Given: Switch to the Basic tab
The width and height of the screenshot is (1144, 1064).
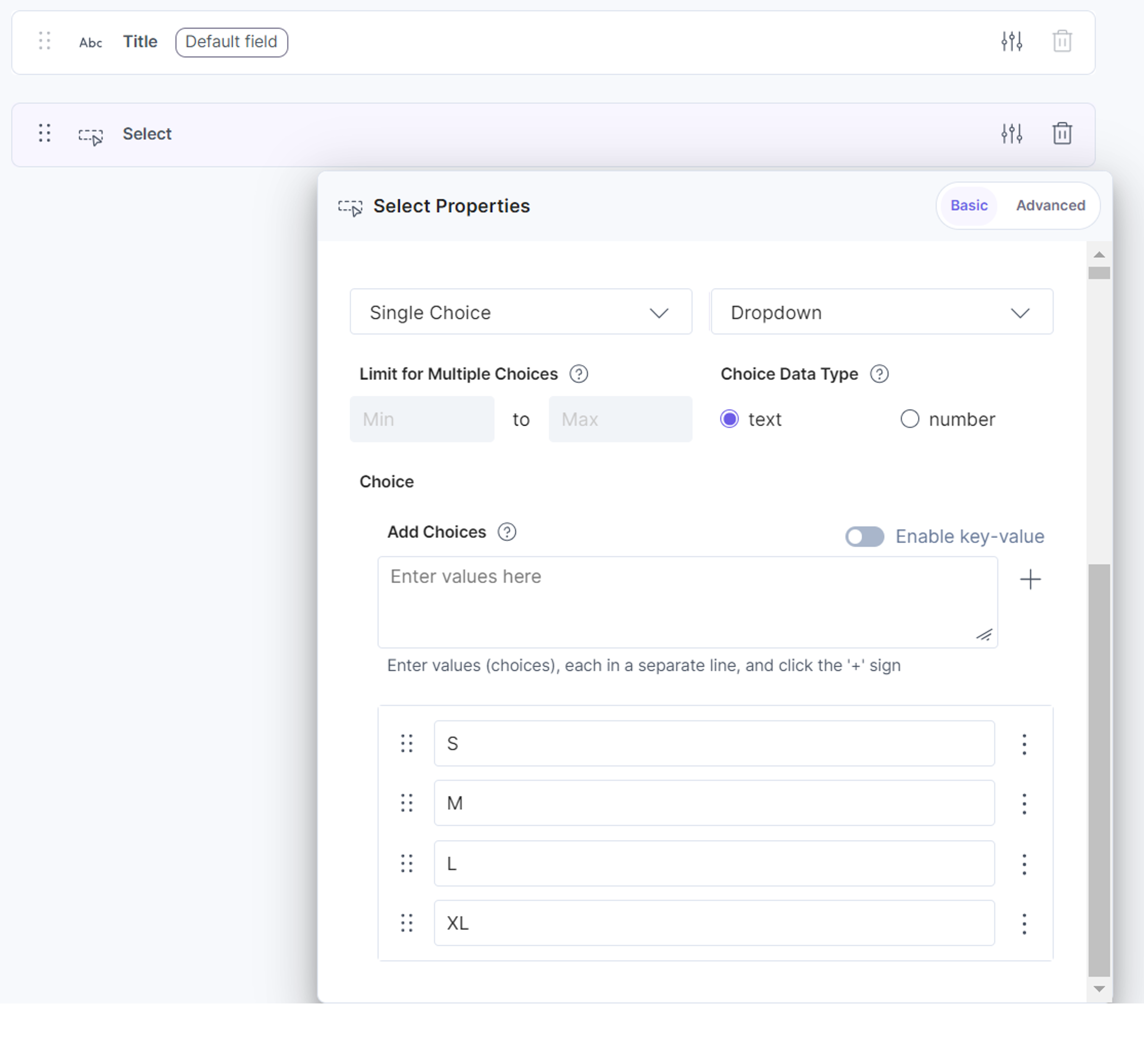Looking at the screenshot, I should point(969,205).
